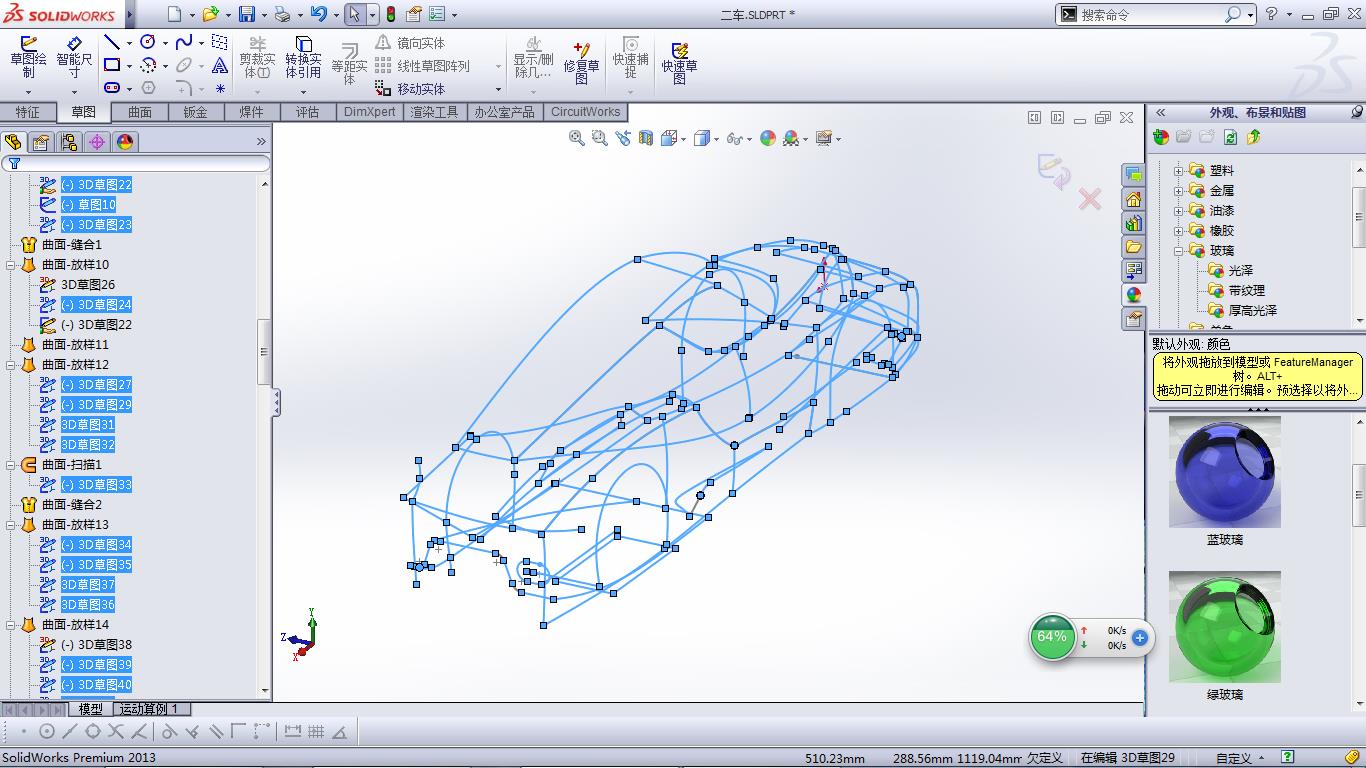Click the File Explorer task pane tab
This screenshot has width=1366, height=768.
point(1133,246)
